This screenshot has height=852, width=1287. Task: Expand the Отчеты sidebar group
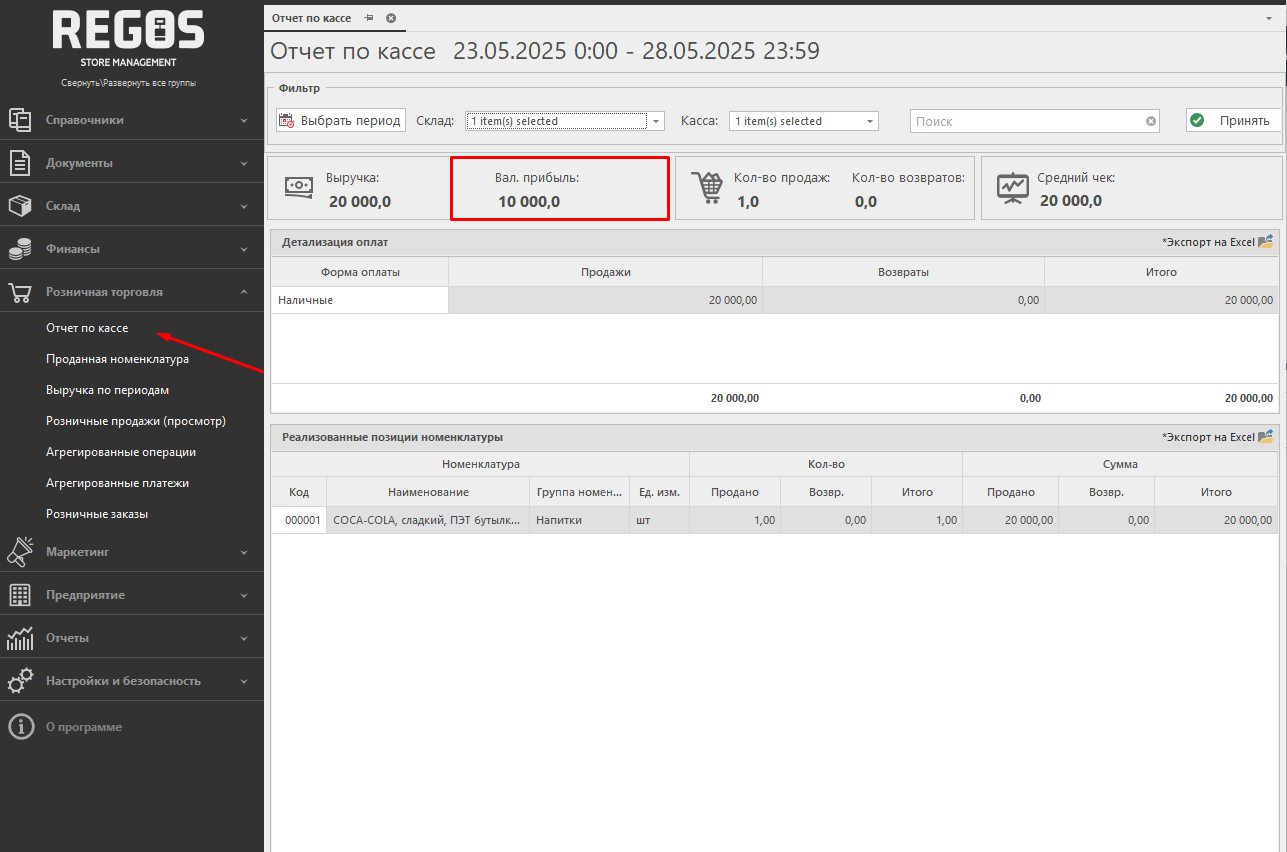[x=244, y=638]
